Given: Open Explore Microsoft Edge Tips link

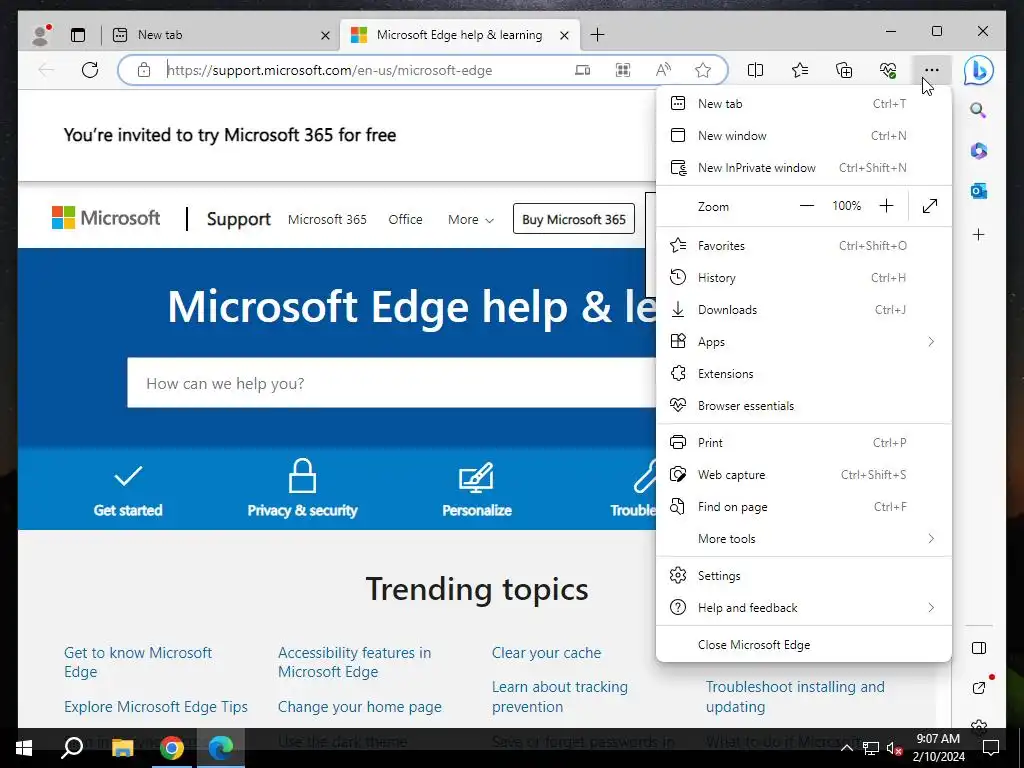Looking at the screenshot, I should [x=156, y=707].
